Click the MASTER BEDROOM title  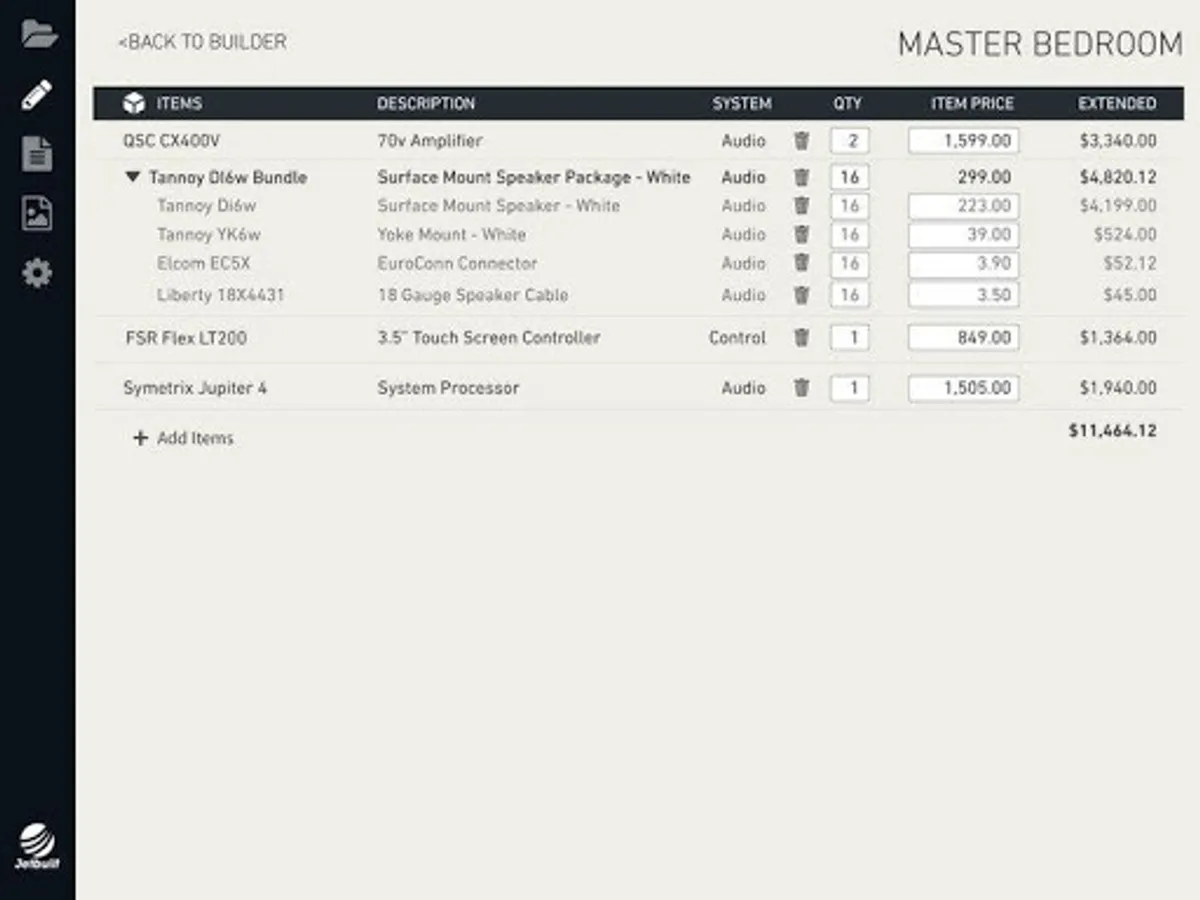1040,44
